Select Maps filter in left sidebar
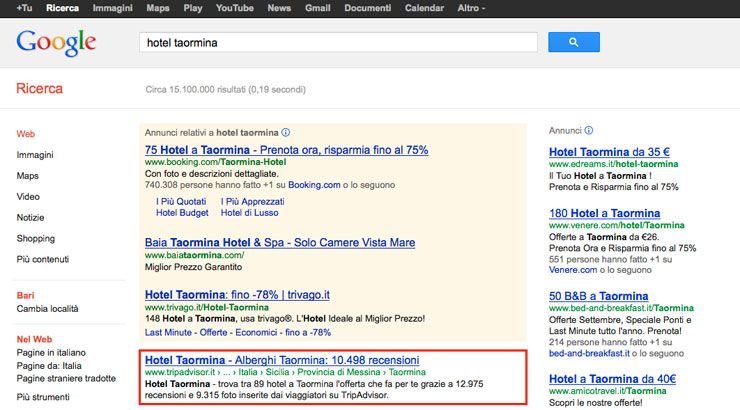 (27, 176)
